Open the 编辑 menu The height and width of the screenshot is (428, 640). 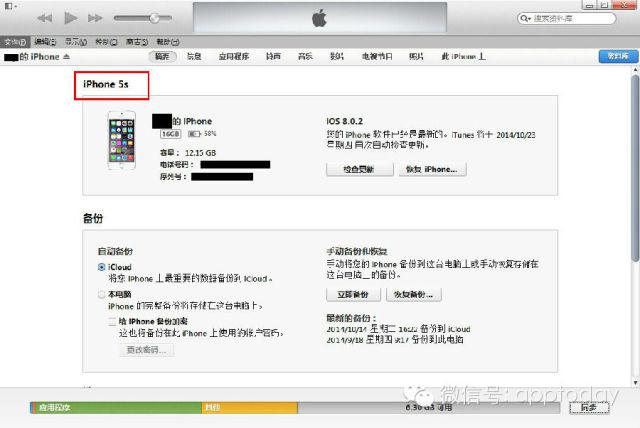[x=45, y=42]
